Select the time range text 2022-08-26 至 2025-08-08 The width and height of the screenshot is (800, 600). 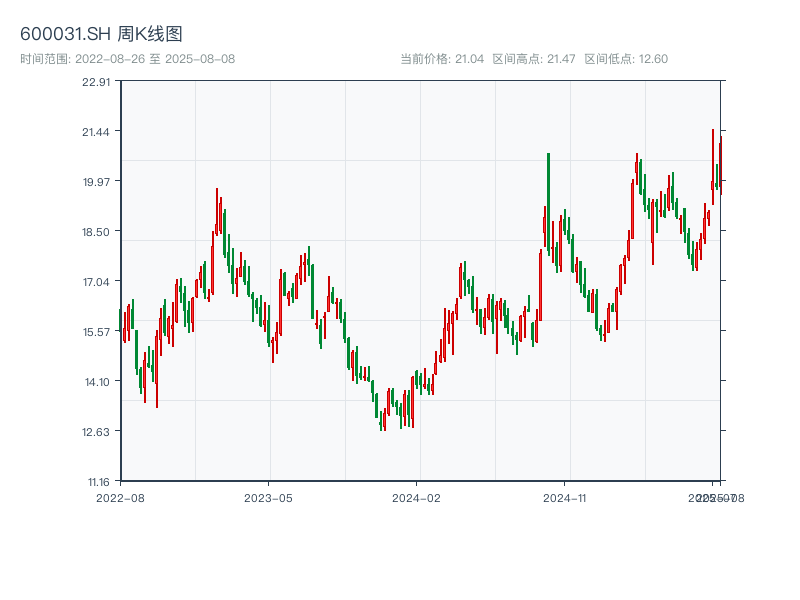coord(155,59)
